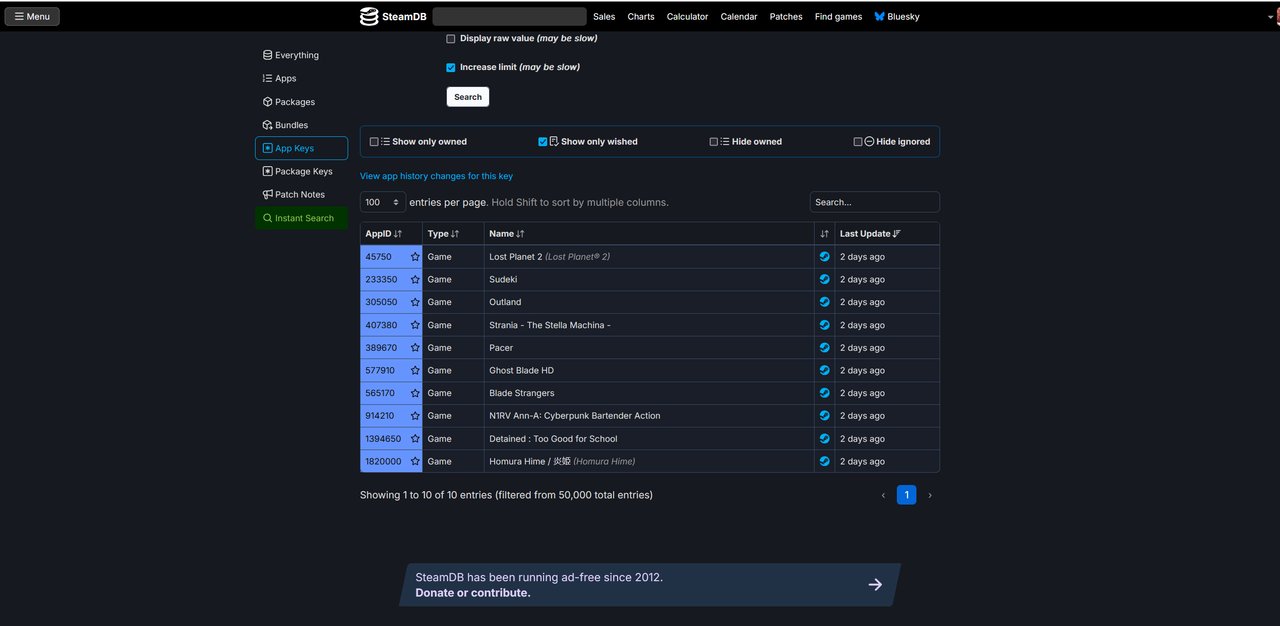Image resolution: width=1280 pixels, height=626 pixels.
Task: Click the star icon for Detained row
Action: (x=415, y=439)
